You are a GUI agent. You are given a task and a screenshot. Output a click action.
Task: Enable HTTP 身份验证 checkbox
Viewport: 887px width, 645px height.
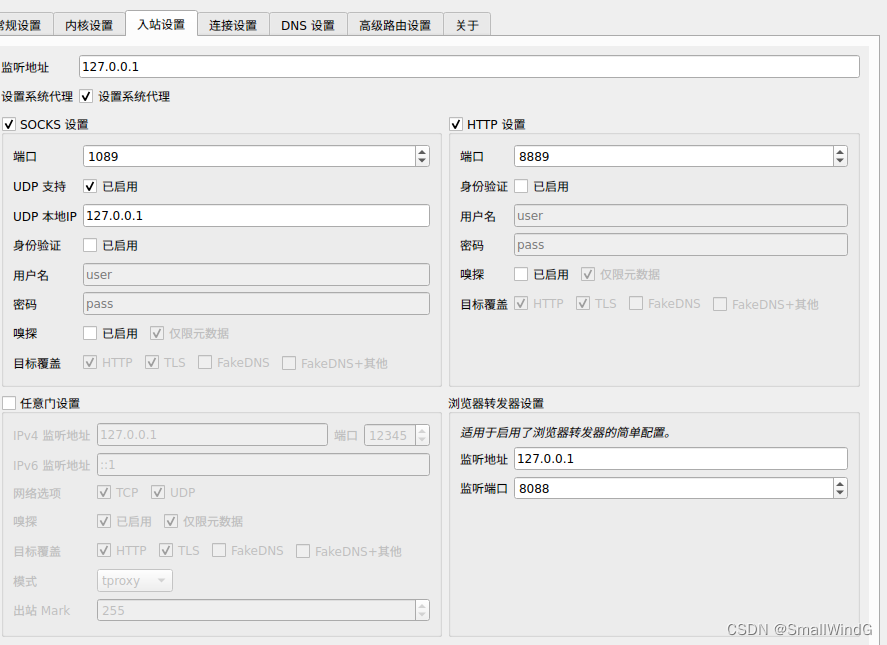(x=521, y=186)
